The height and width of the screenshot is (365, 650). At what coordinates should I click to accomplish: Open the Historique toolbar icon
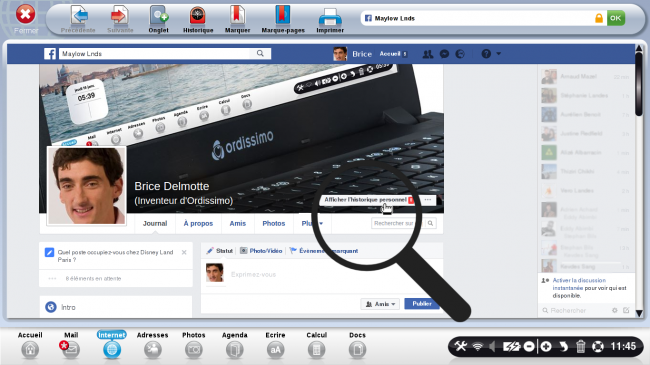(198, 17)
